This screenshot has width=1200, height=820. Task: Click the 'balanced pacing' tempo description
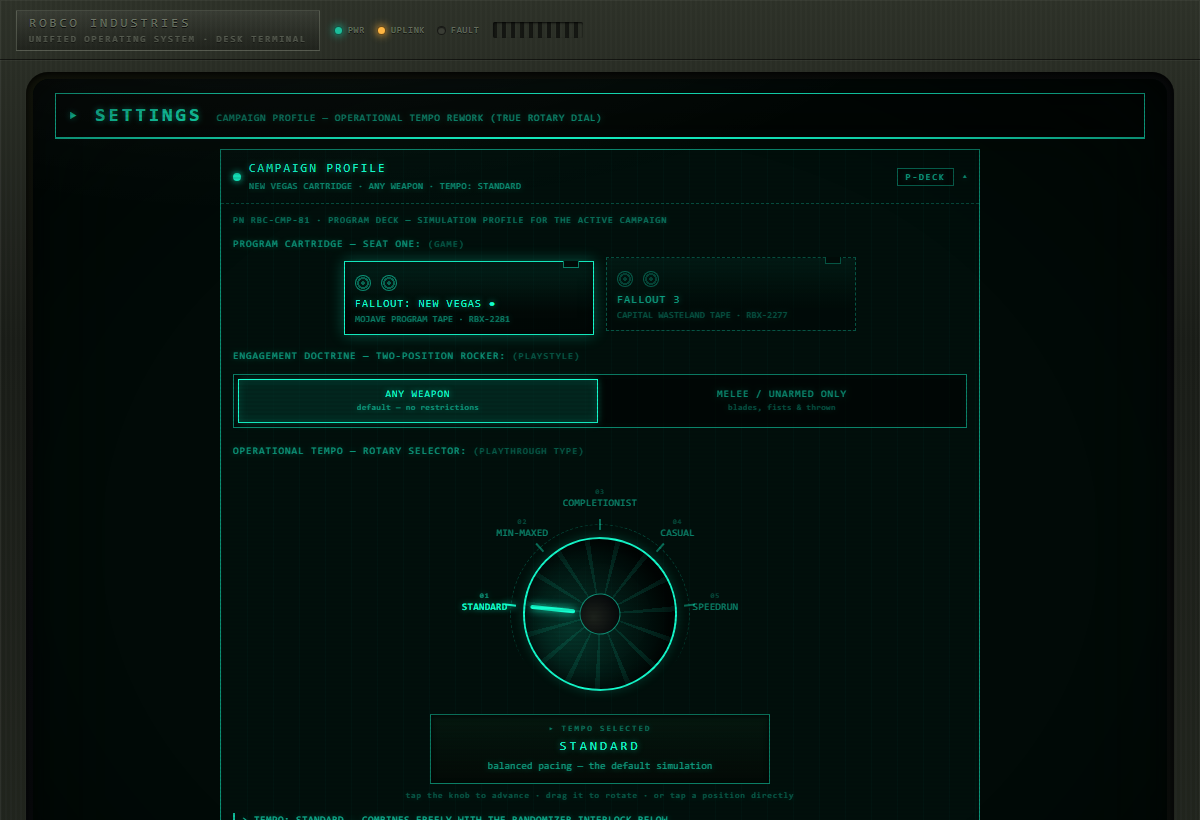pos(600,766)
